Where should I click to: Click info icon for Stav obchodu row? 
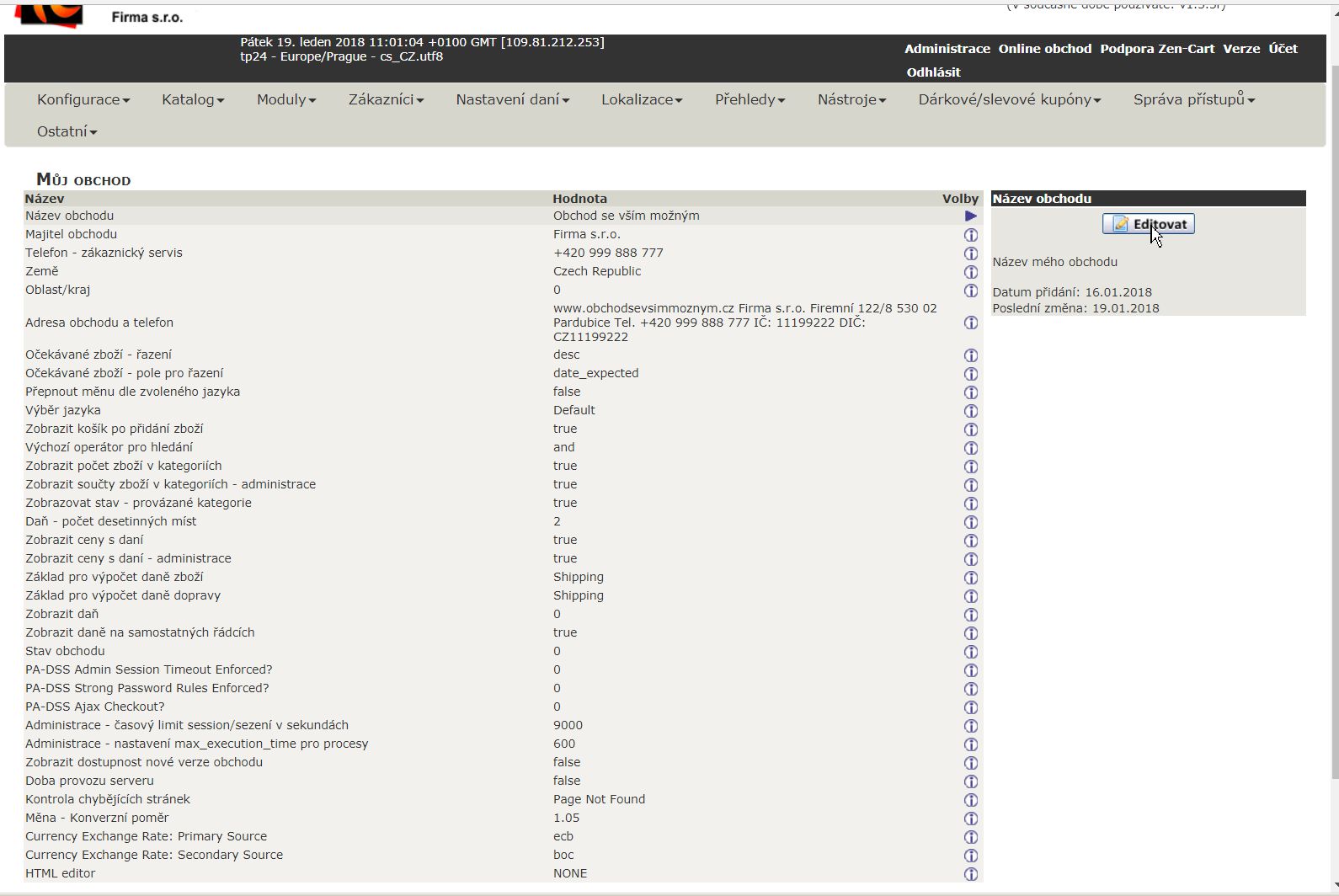click(x=970, y=652)
